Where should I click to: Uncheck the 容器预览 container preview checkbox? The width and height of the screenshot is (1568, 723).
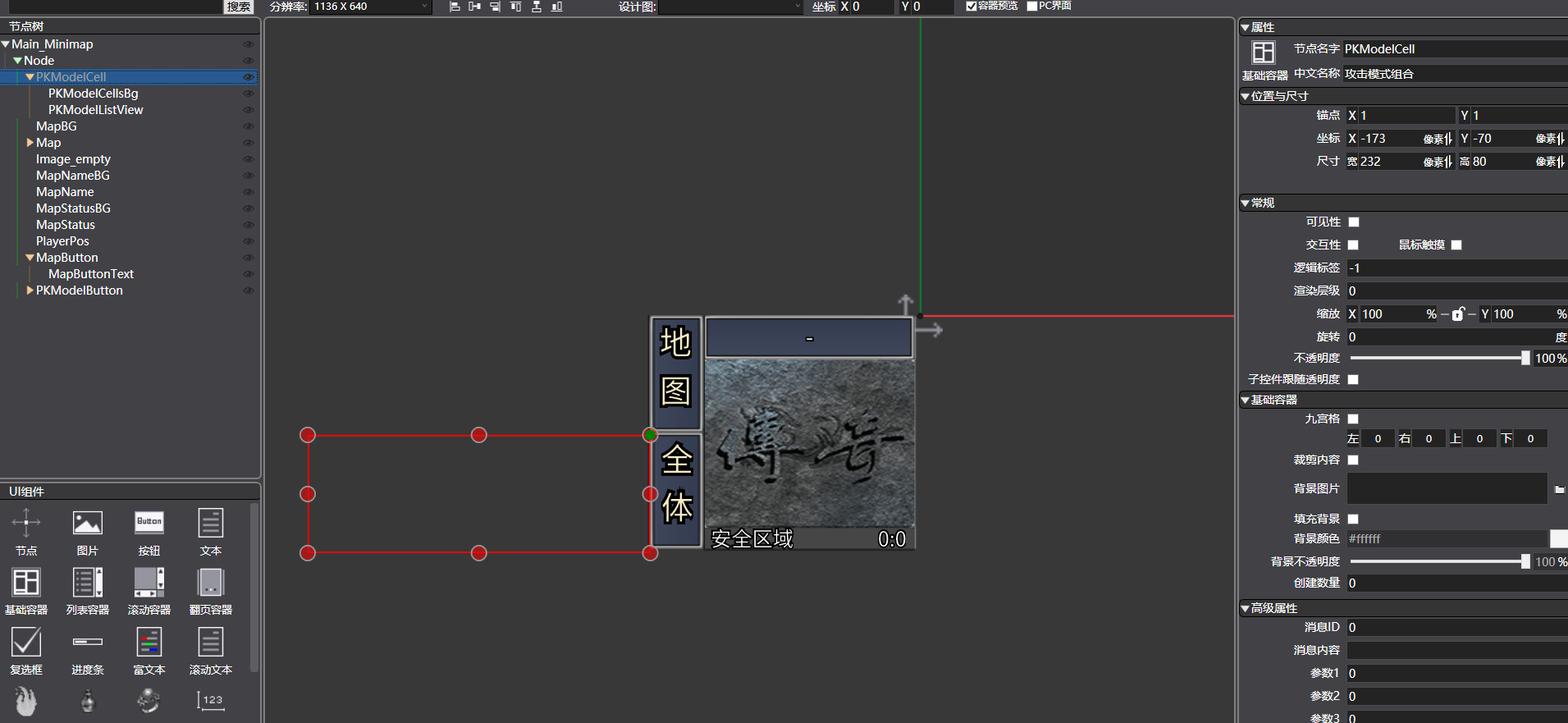[x=971, y=7]
